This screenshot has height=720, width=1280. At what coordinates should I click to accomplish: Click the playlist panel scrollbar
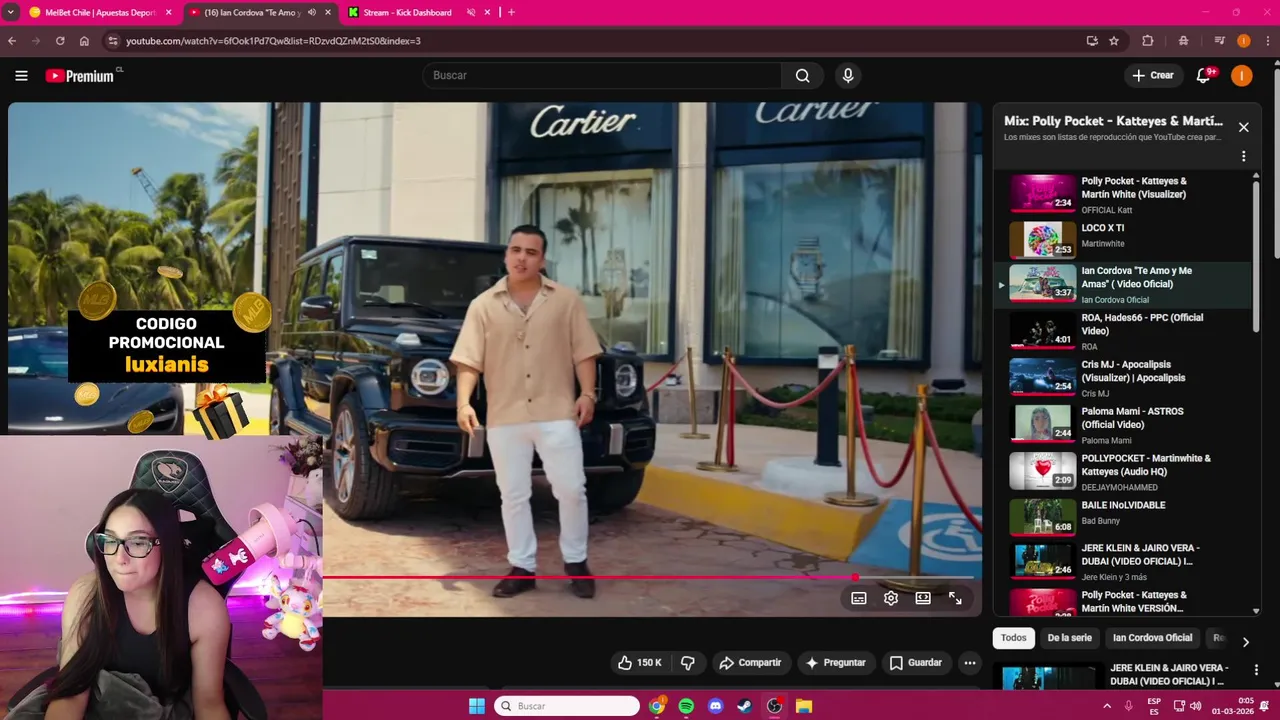[1256, 255]
